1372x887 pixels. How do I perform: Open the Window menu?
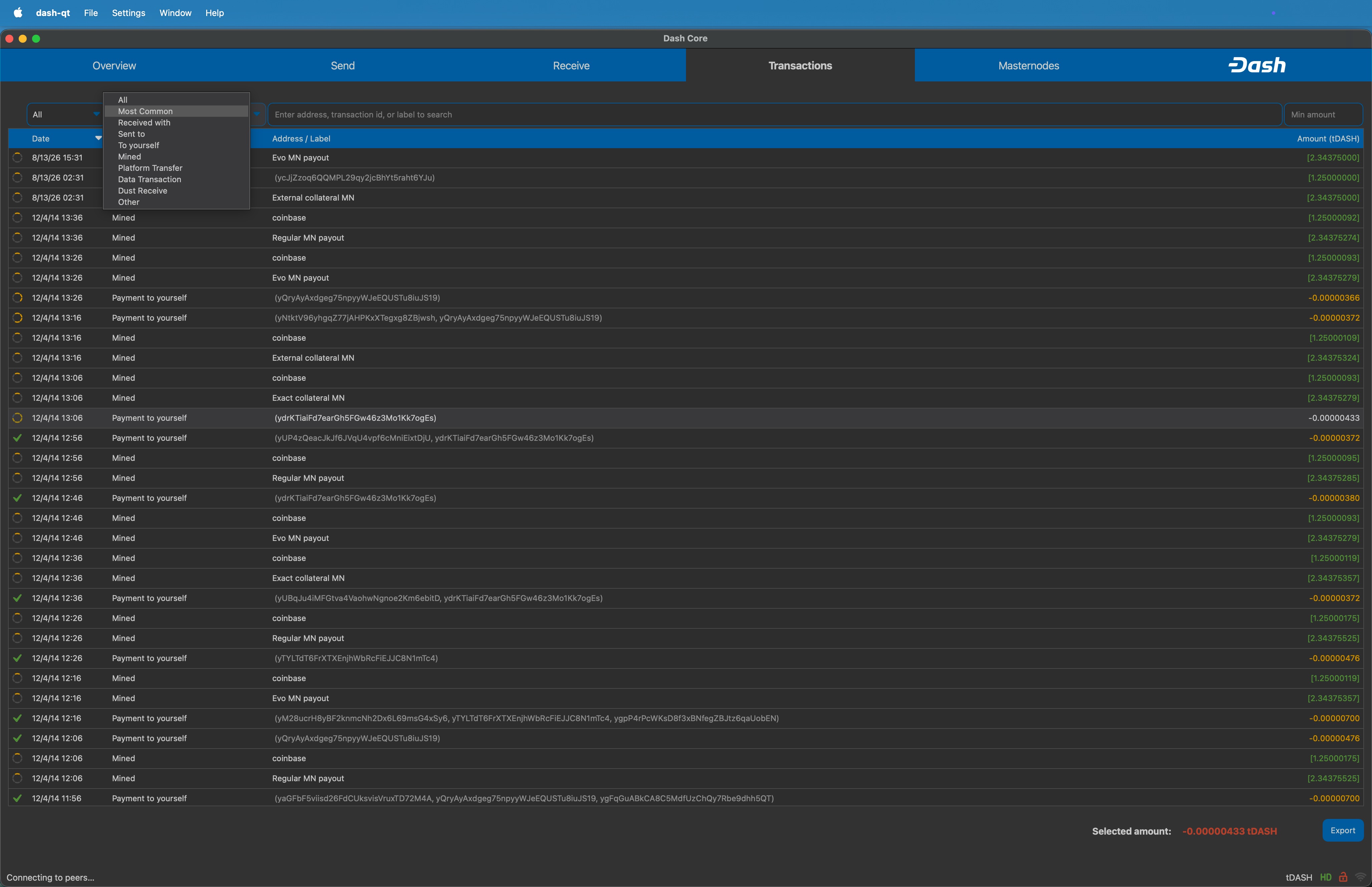[x=176, y=13]
